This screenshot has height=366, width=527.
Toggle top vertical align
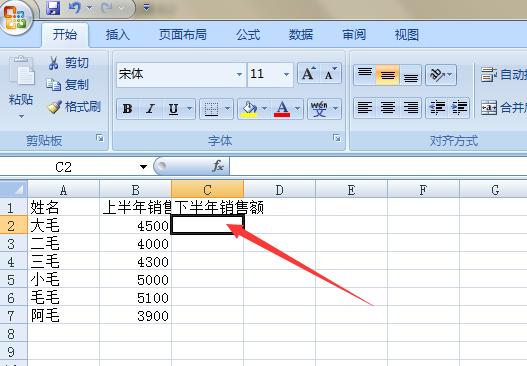point(365,75)
